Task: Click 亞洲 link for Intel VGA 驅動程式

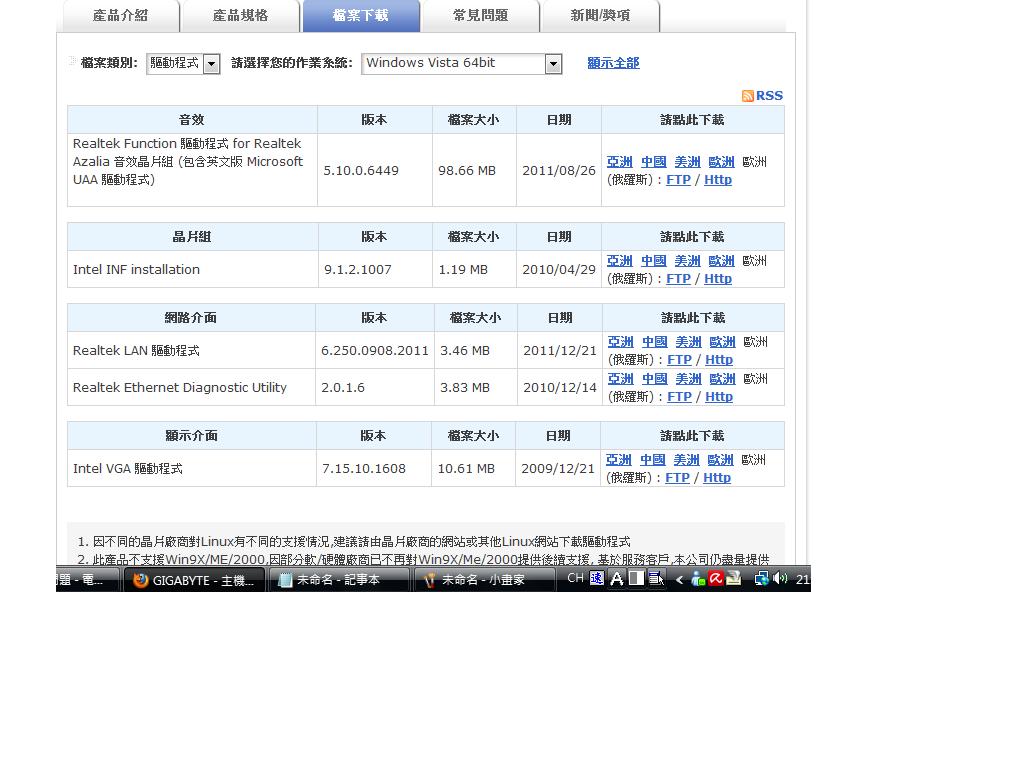Action: 619,460
